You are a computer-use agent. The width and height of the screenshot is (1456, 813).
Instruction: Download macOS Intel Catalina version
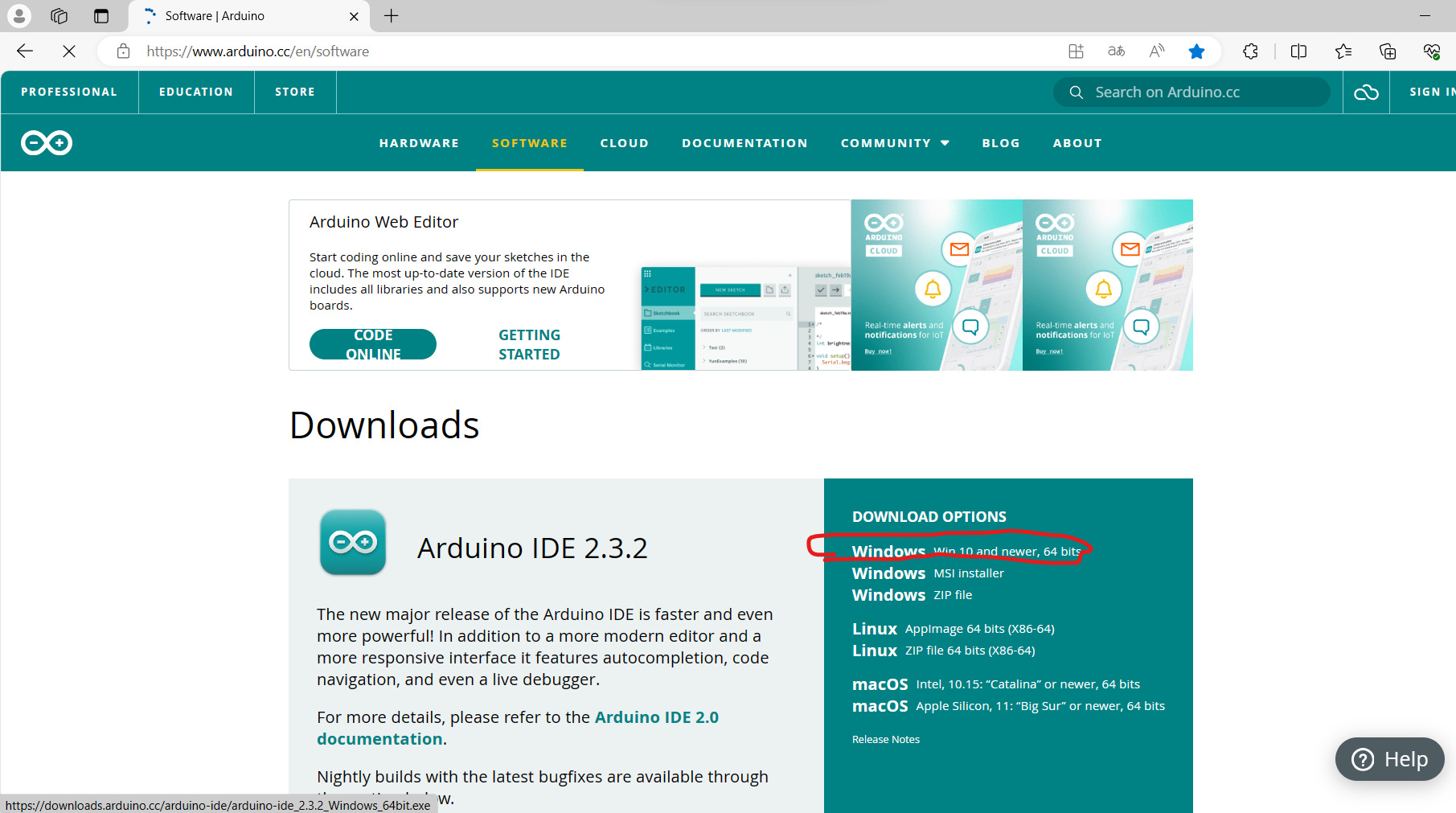pos(996,684)
